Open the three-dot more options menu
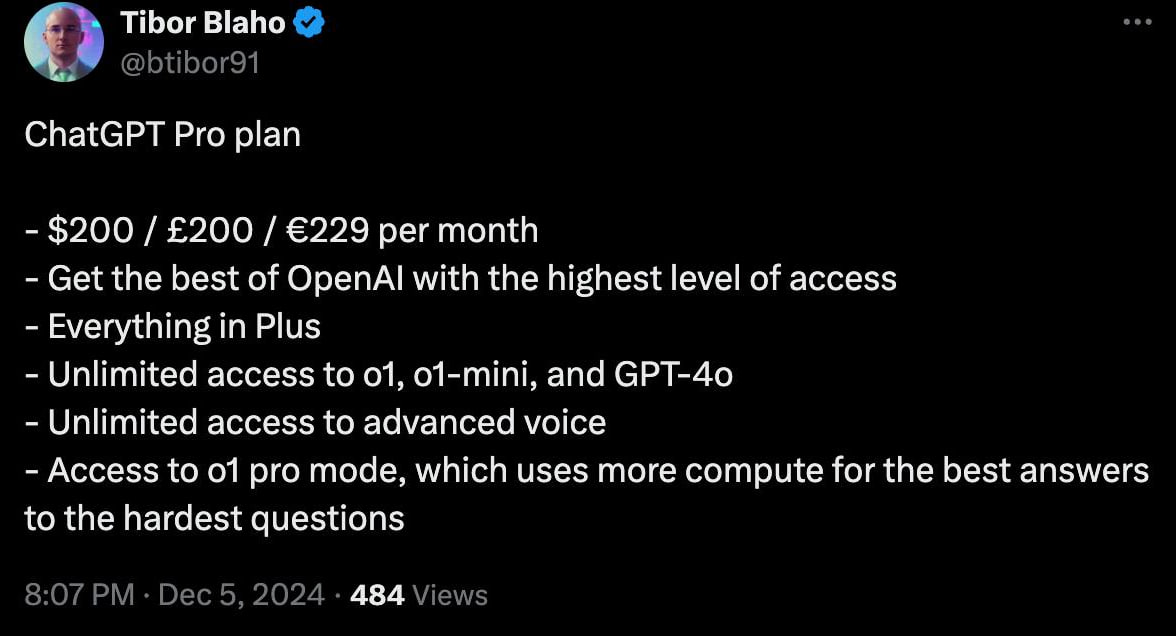This screenshot has width=1176, height=636. pyautogui.click(x=1137, y=23)
